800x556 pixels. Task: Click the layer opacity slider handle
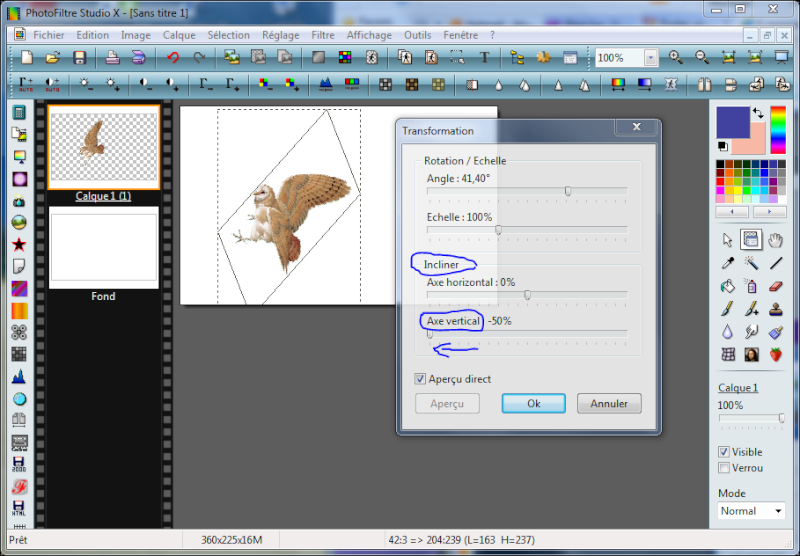(782, 418)
